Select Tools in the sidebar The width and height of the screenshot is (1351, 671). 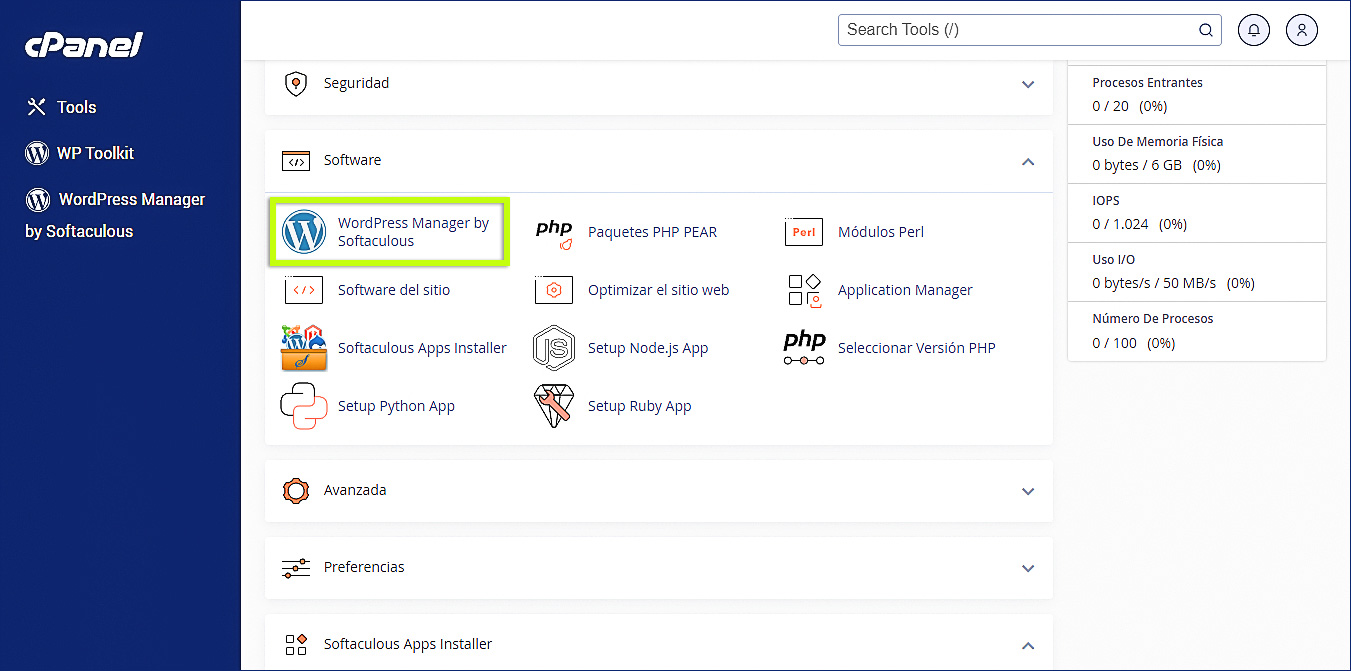pyautogui.click(x=76, y=107)
